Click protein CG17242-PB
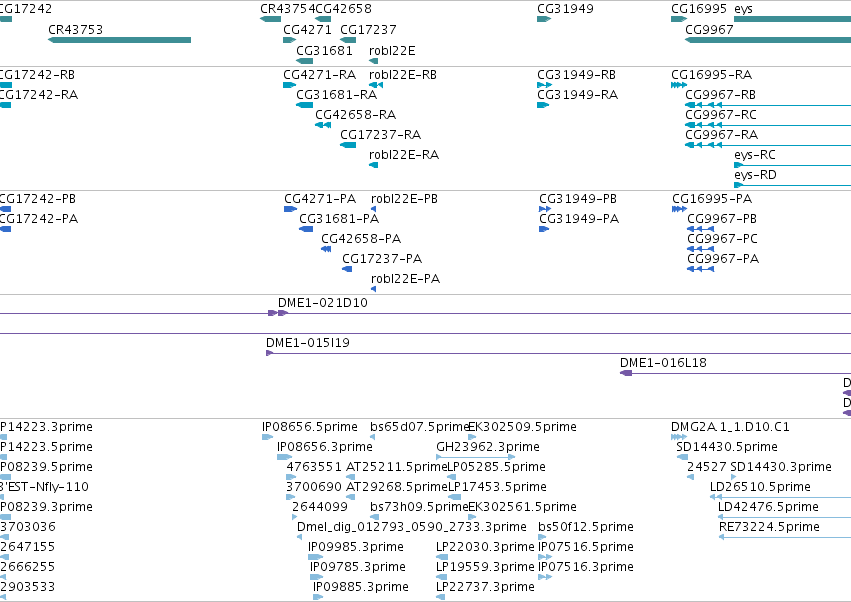Image resolution: width=851 pixels, height=602 pixels. 37,199
